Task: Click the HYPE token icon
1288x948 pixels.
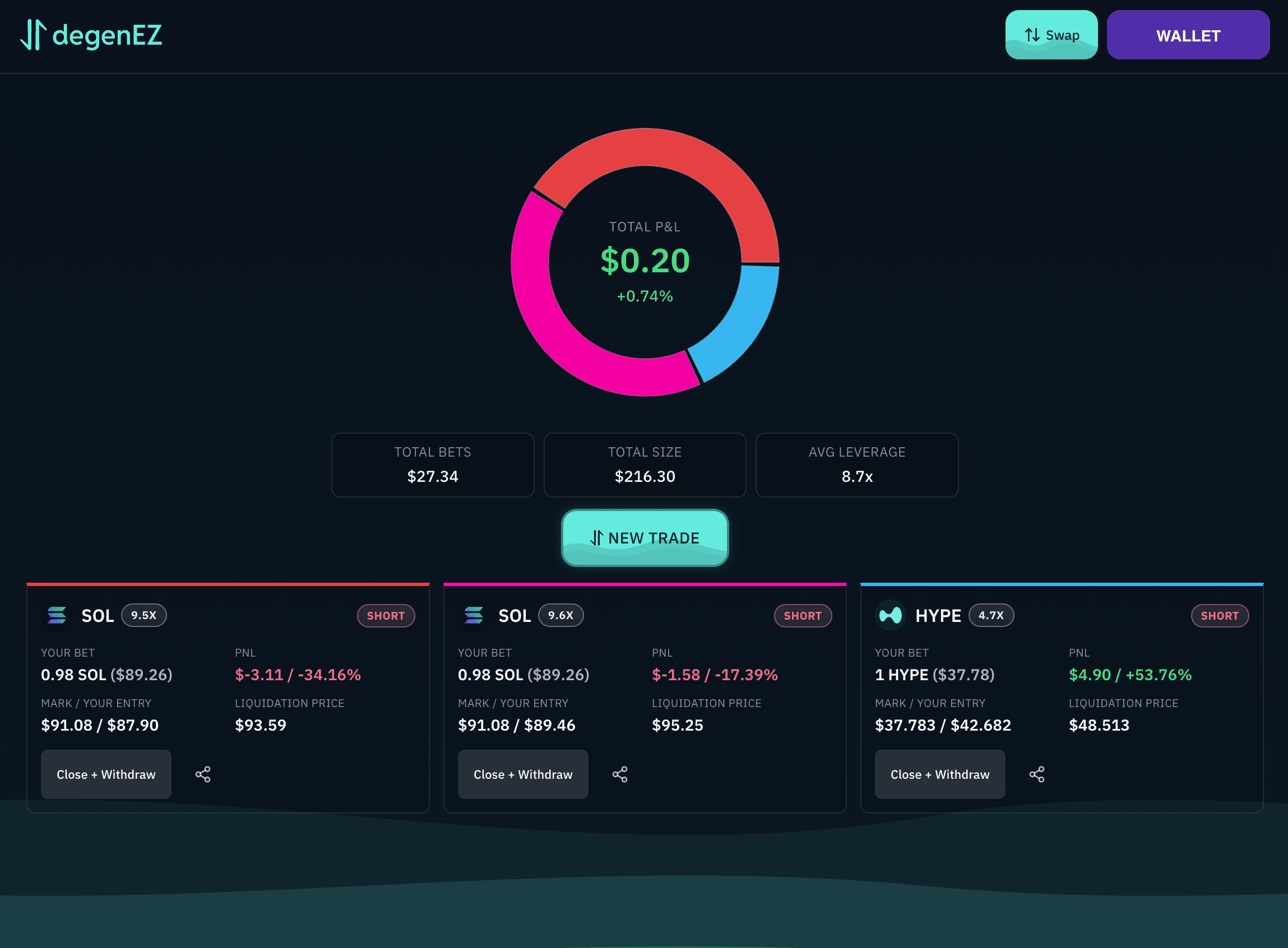Action: [x=890, y=615]
